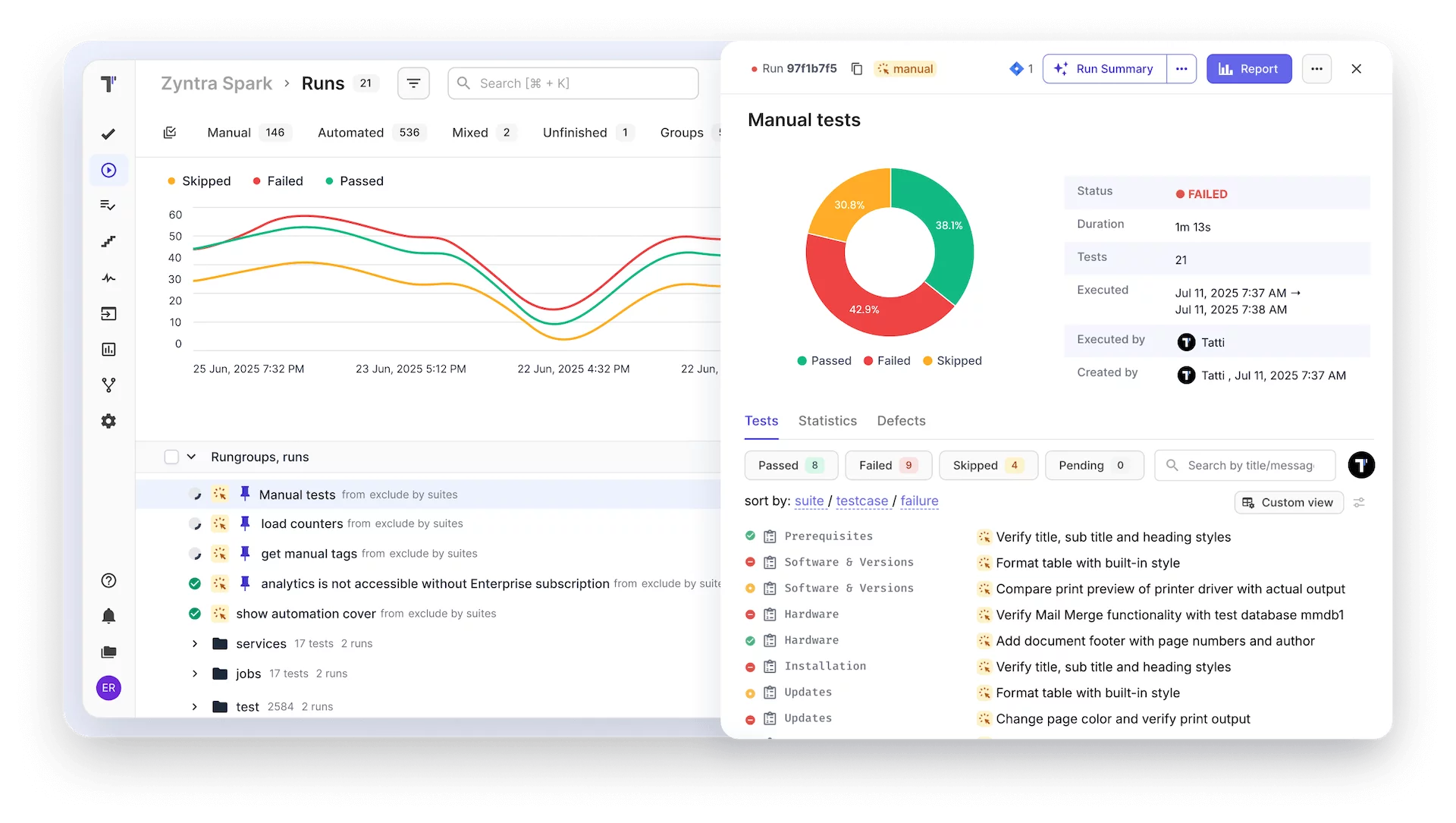
Task: Open the Run Summary options dropdown
Action: [x=1181, y=69]
